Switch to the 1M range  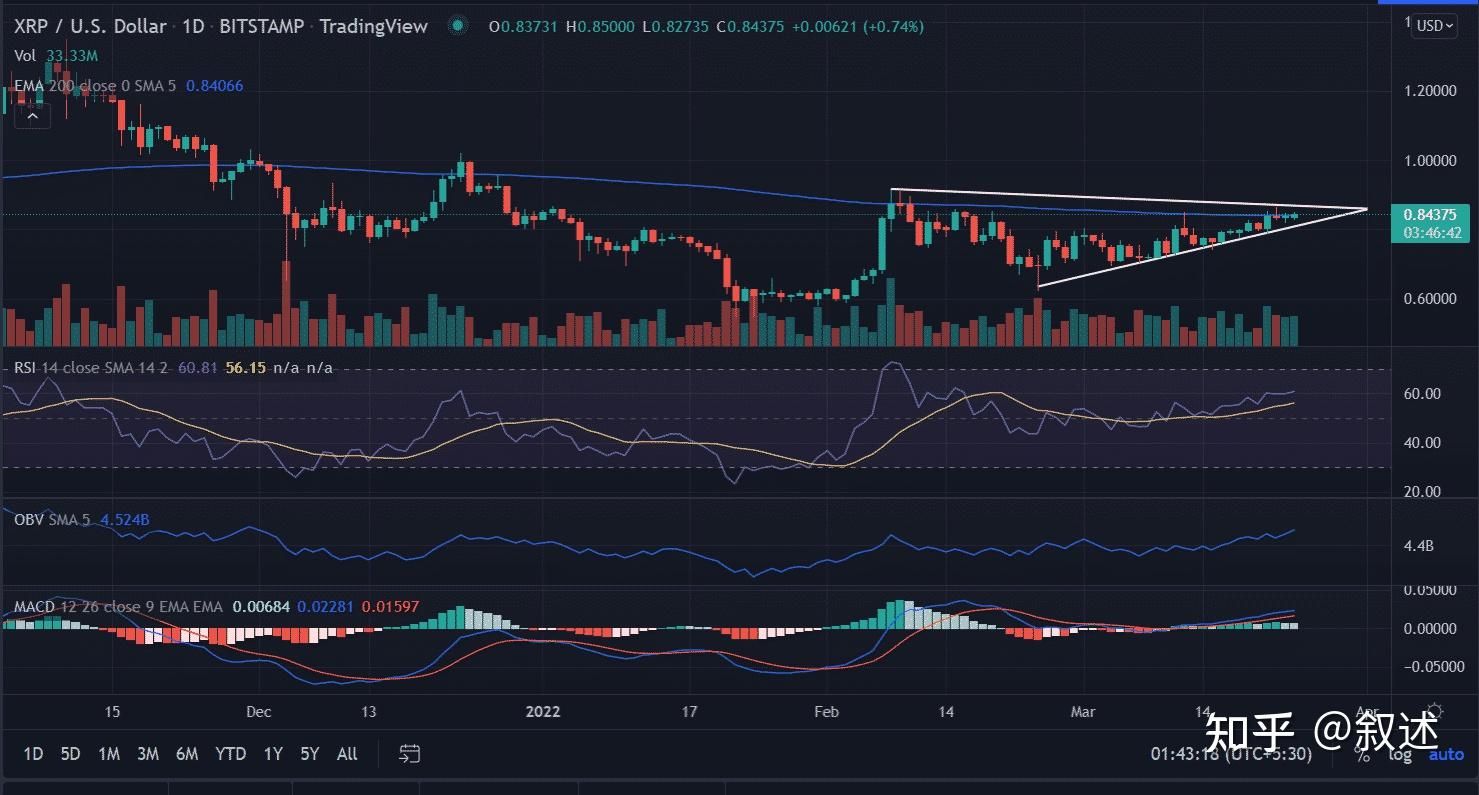pyautogui.click(x=109, y=754)
